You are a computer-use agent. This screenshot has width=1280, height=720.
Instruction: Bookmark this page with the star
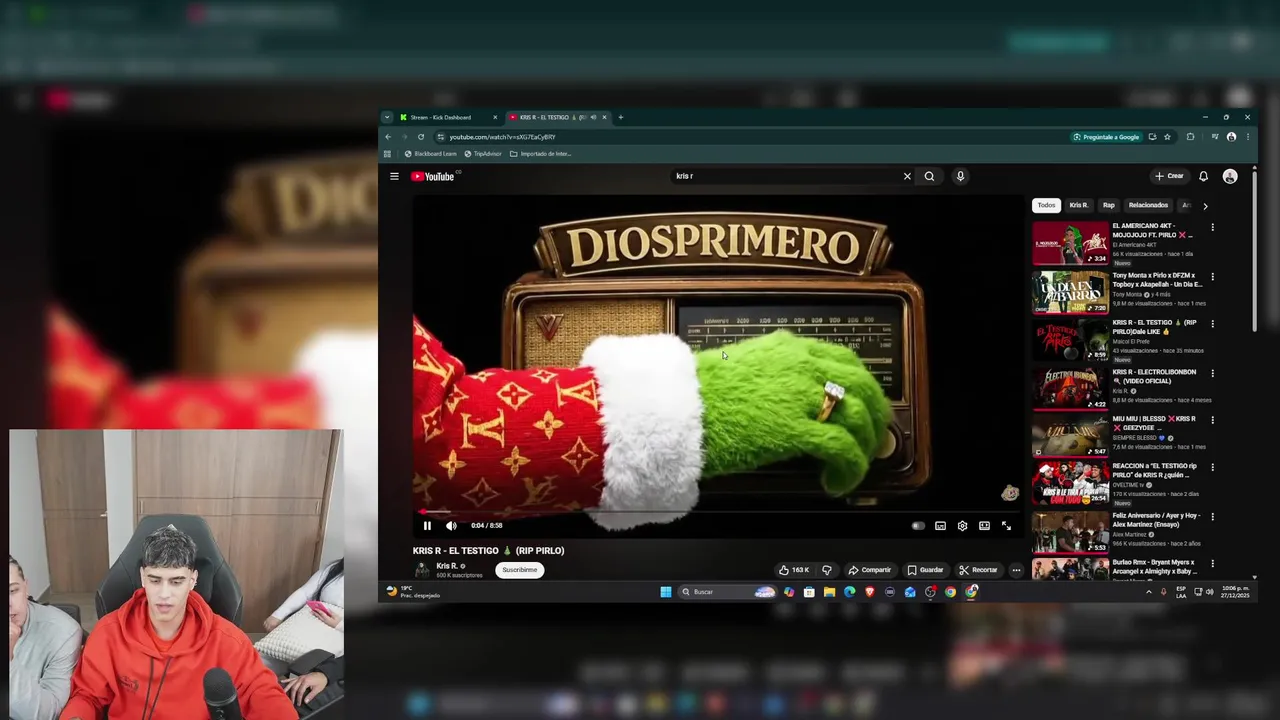(1167, 137)
